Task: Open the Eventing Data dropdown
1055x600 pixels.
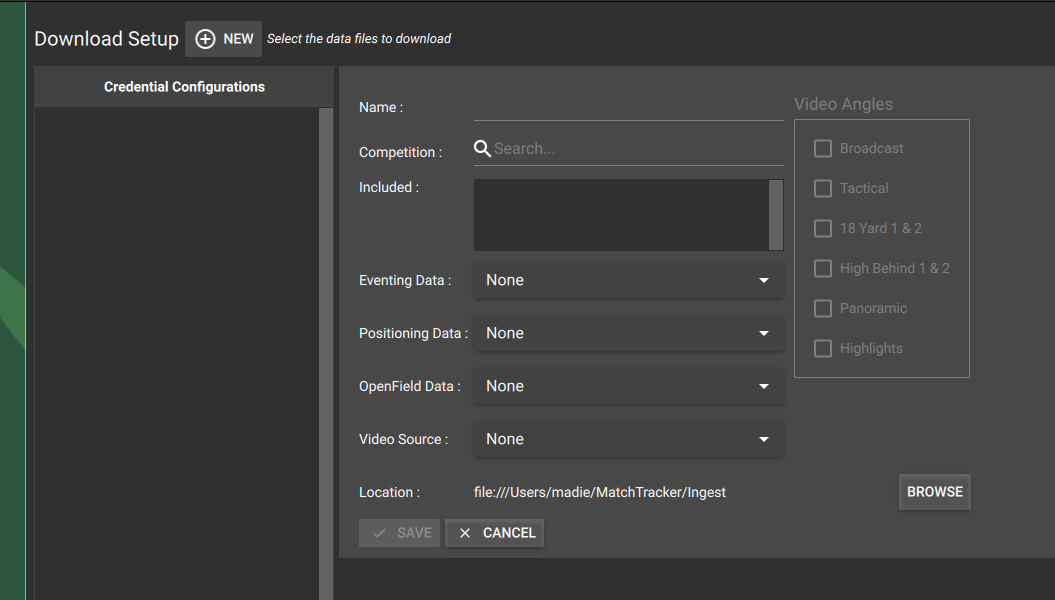Action: [x=628, y=280]
